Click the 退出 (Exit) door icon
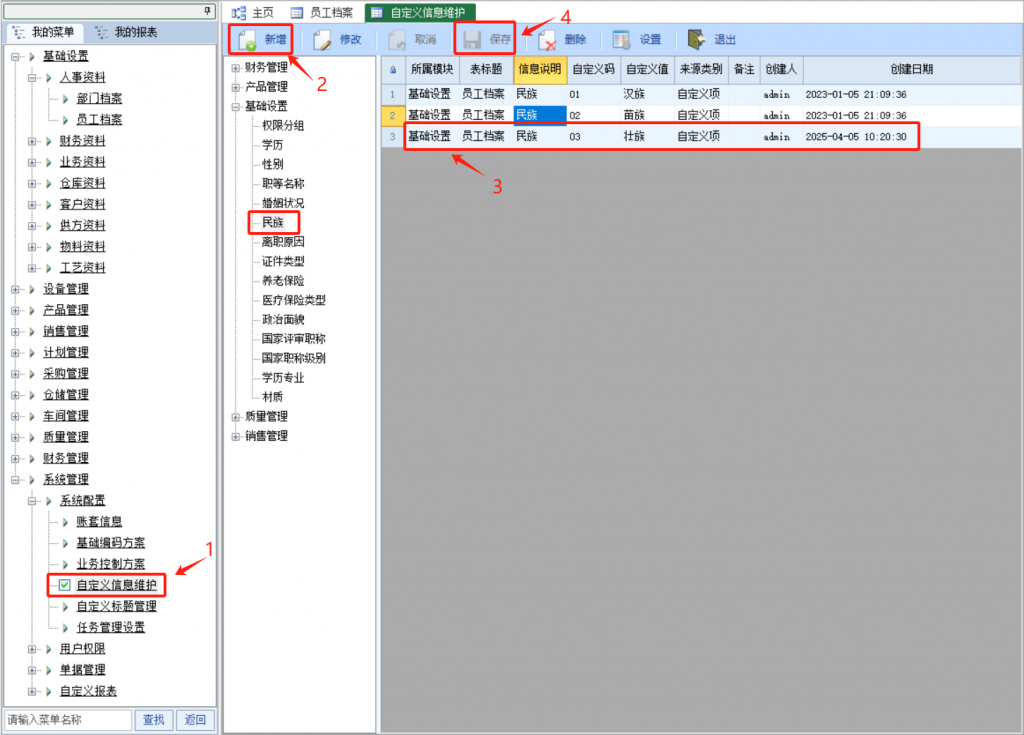The width and height of the screenshot is (1024, 735). 697,40
